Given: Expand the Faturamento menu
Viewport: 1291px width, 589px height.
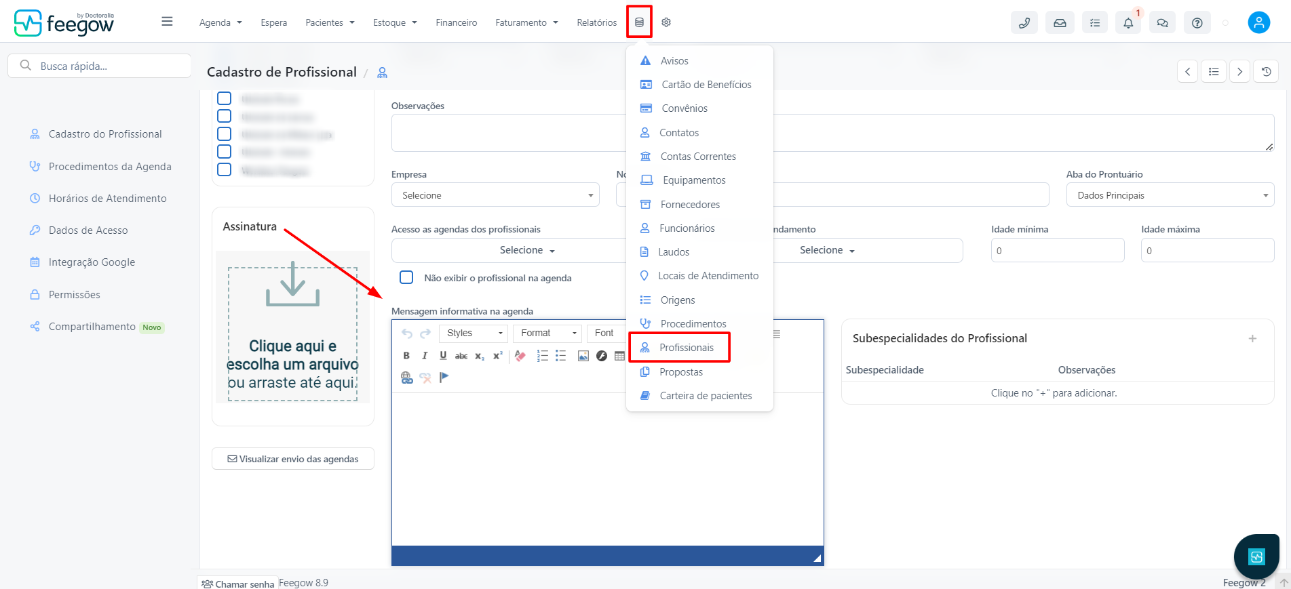Looking at the screenshot, I should [527, 22].
